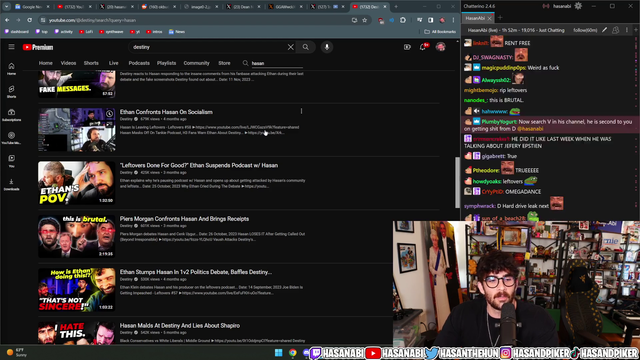Screen dimensions: 640x360
Task: Select the Live channel tab
Action: point(113,63)
